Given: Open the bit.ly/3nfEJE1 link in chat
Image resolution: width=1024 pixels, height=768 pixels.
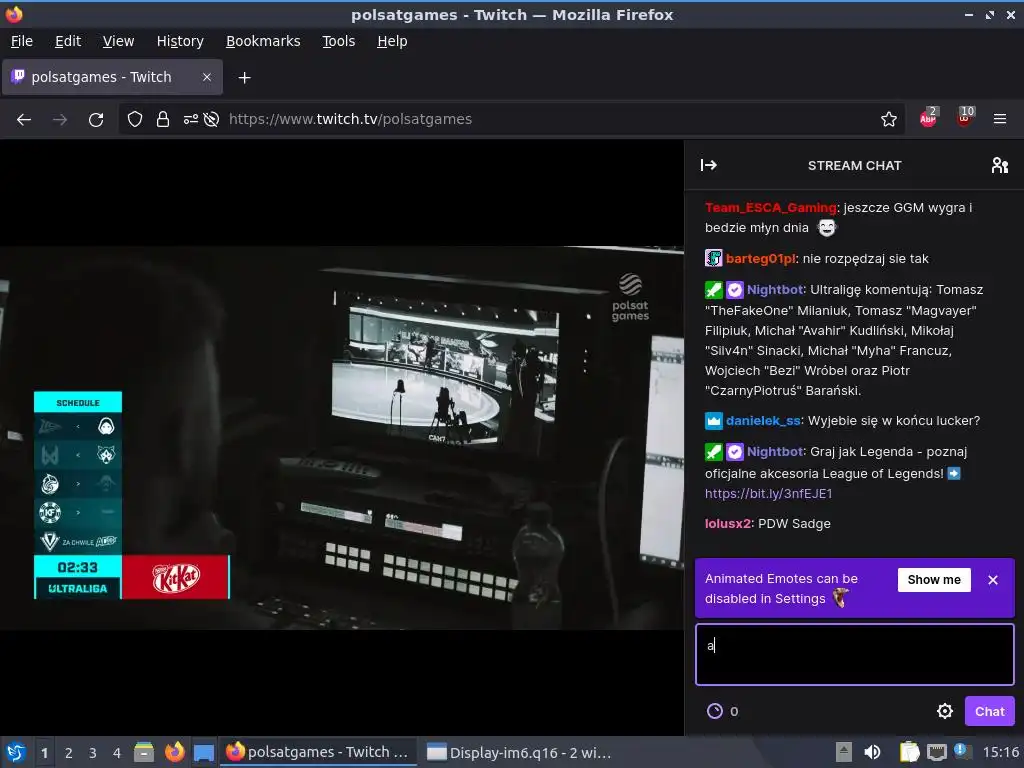Looking at the screenshot, I should tap(769, 494).
